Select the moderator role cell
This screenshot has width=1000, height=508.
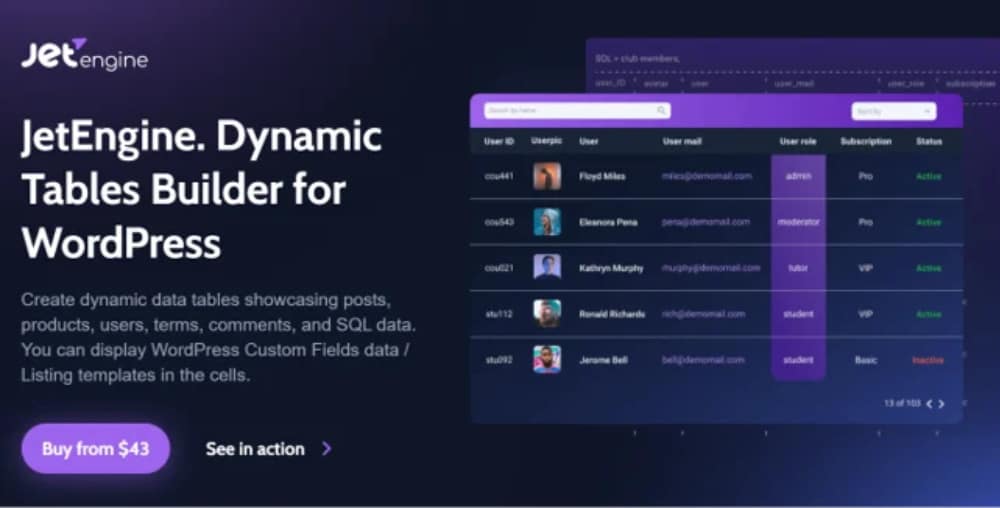[798, 222]
